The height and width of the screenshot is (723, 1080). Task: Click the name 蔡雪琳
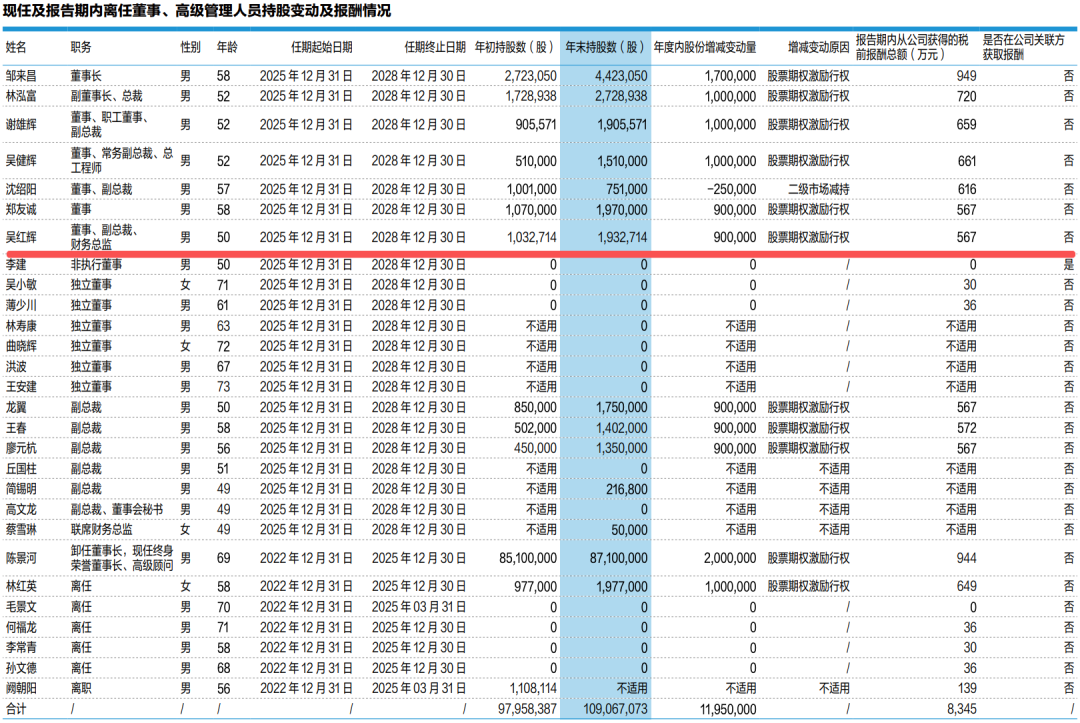(x=21, y=530)
